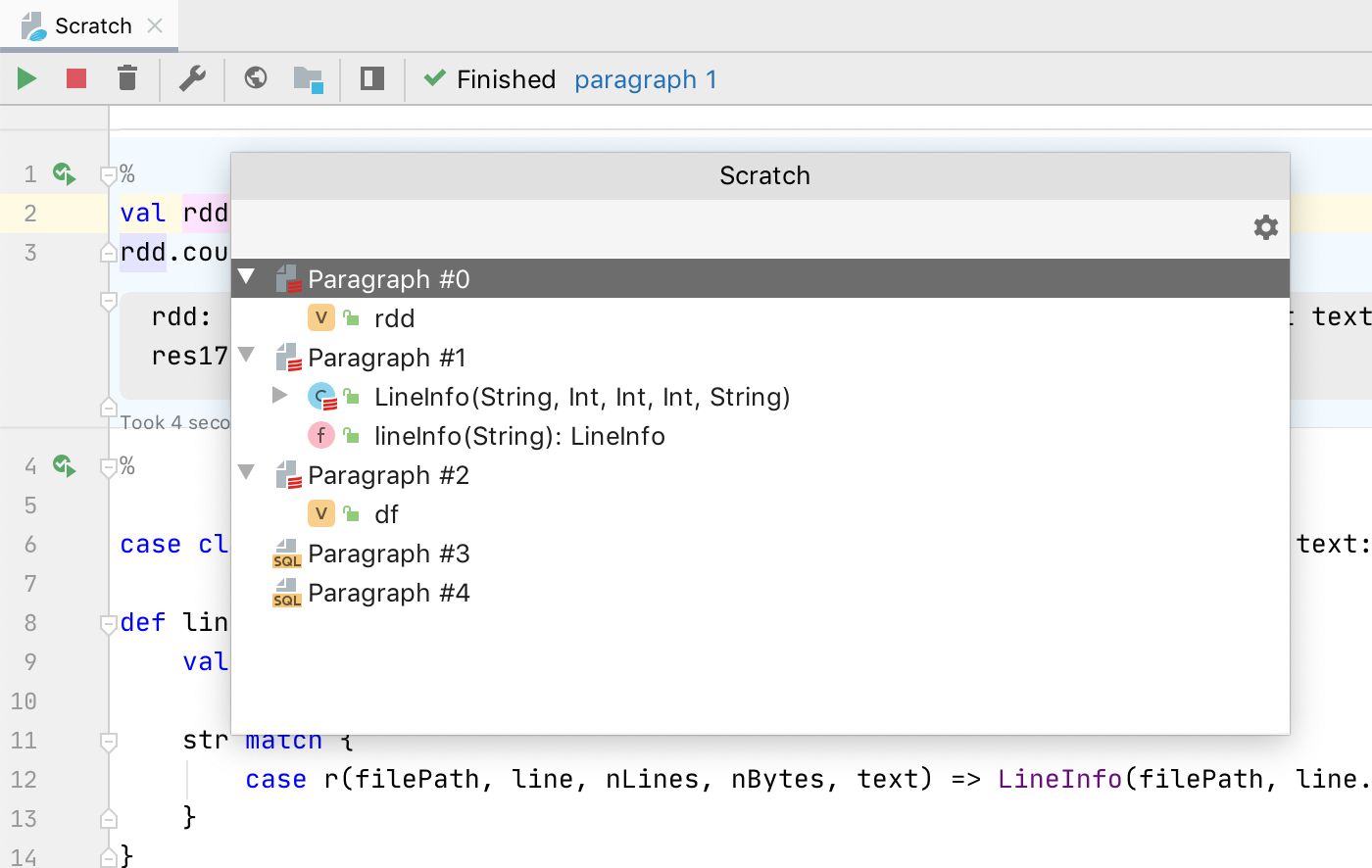Viewport: 1372px width, 868px height.
Task: Close the Scratch tab
Action: (155, 25)
